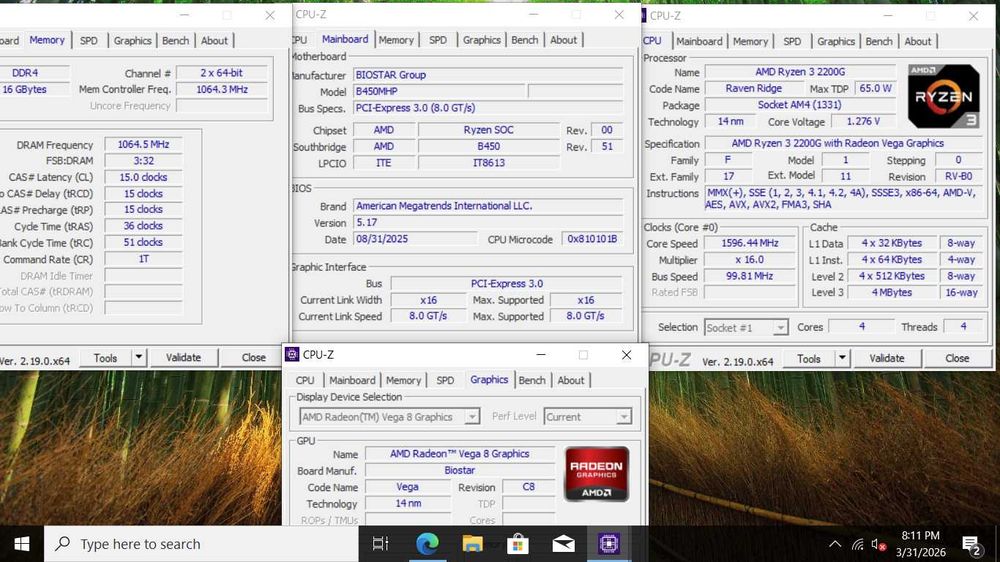Click Ryzen 3 logo in CPU window
Screen dimensions: 1000x562
(x=943, y=96)
